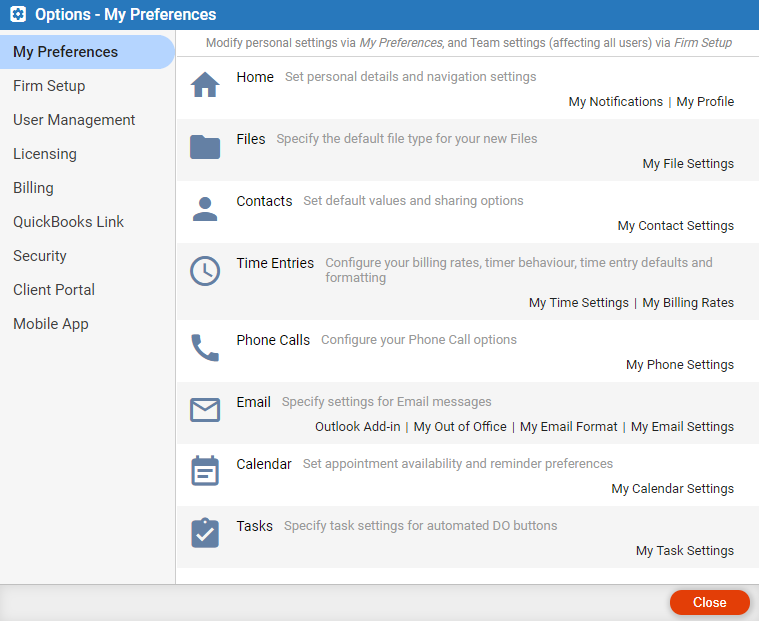Open My Time Settings

tap(578, 303)
